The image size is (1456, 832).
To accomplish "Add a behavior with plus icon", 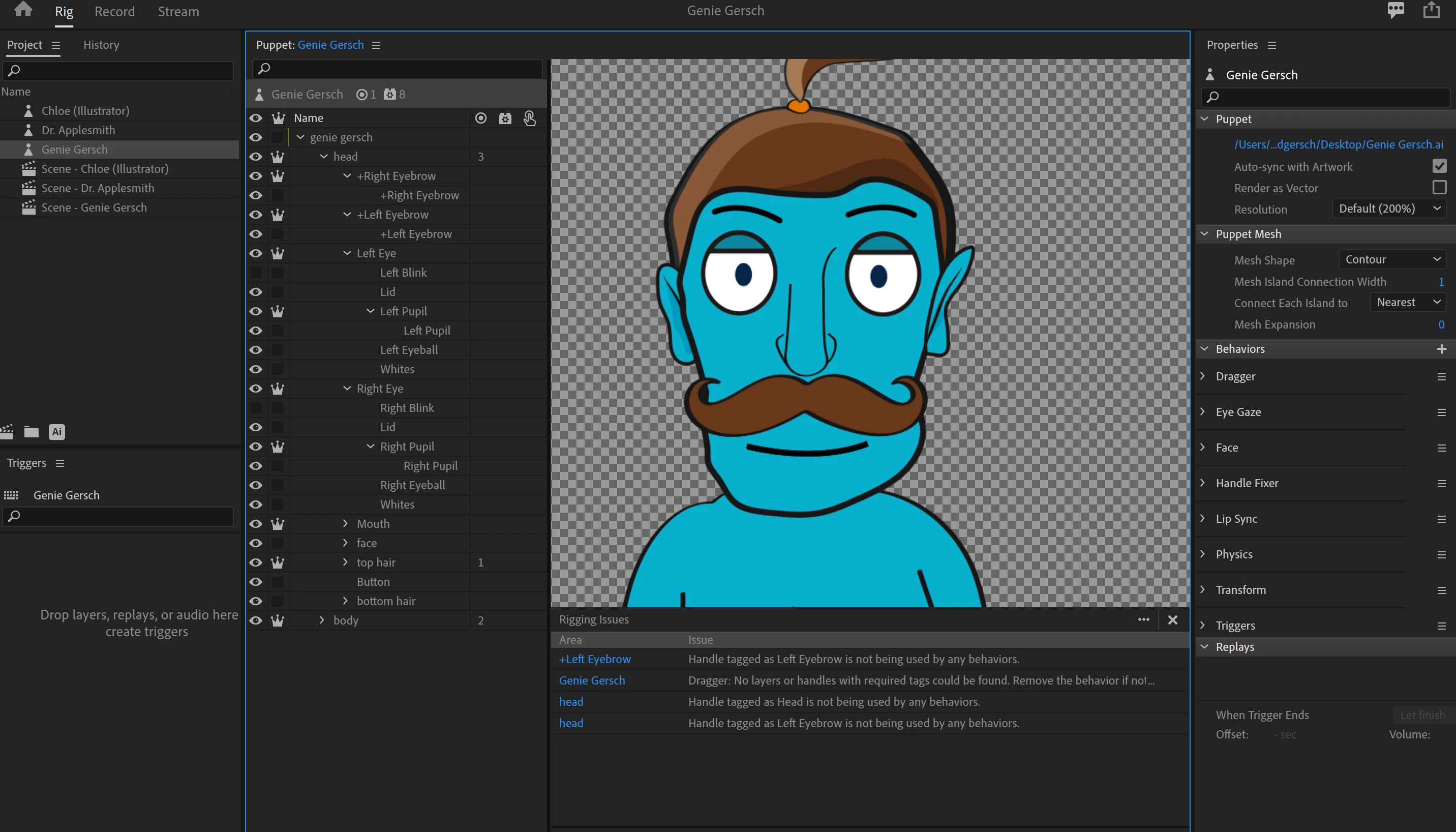I will (1441, 348).
